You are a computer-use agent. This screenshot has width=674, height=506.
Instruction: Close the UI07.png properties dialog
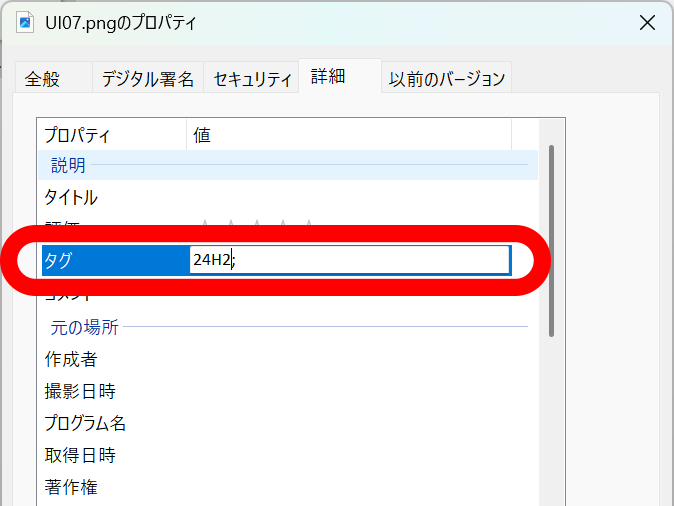[647, 22]
